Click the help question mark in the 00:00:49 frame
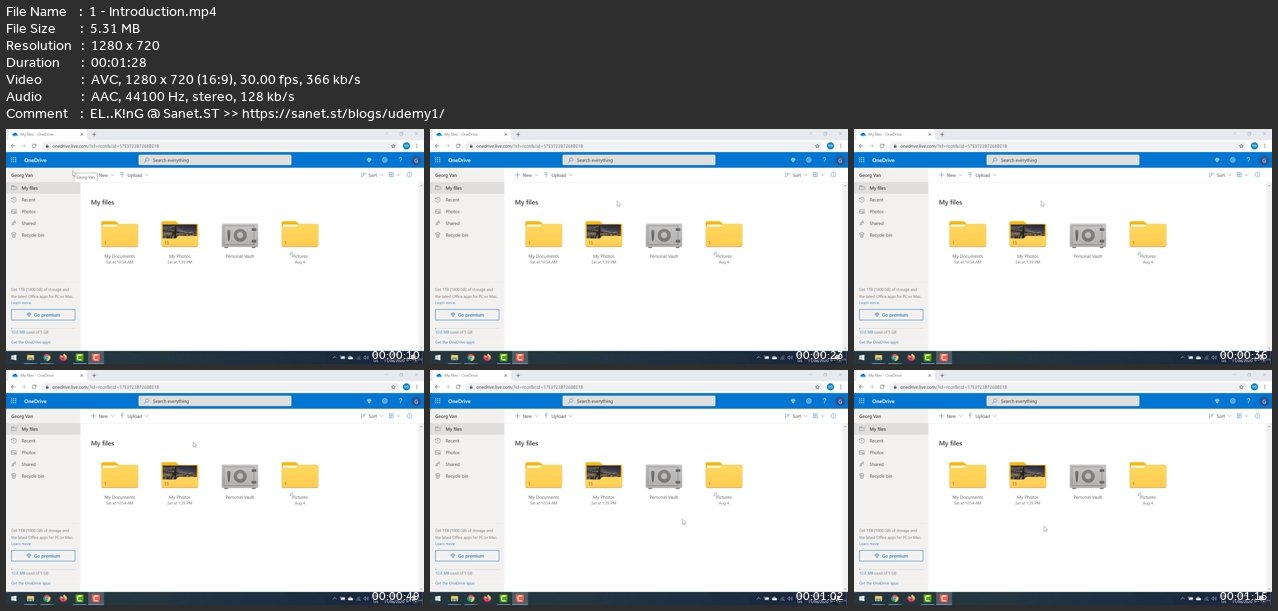 400,401
